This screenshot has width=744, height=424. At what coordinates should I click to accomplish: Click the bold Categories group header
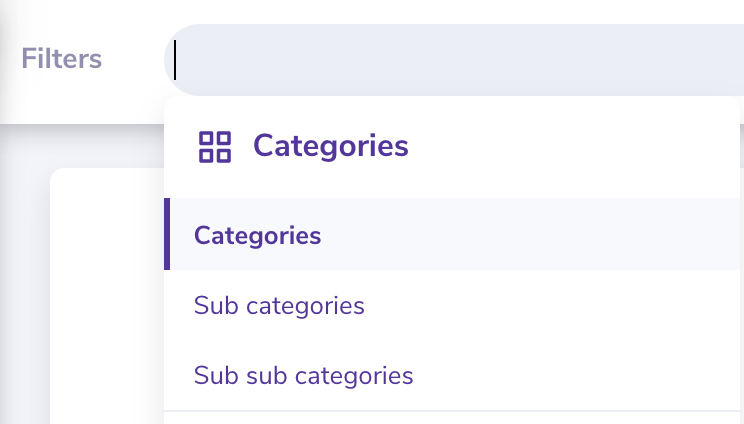tap(331, 146)
